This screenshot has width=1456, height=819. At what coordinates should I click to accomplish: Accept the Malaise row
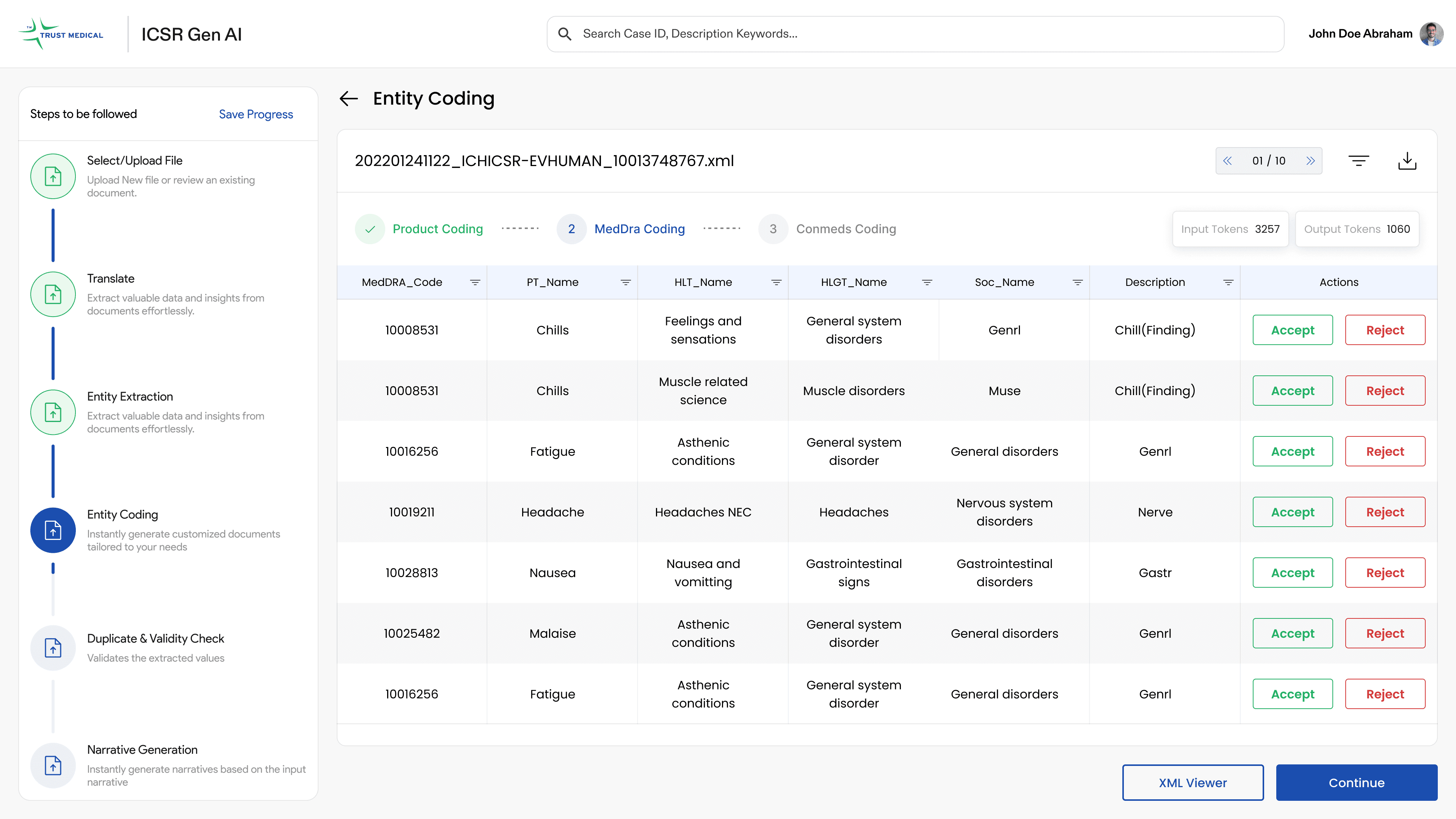click(x=1293, y=633)
